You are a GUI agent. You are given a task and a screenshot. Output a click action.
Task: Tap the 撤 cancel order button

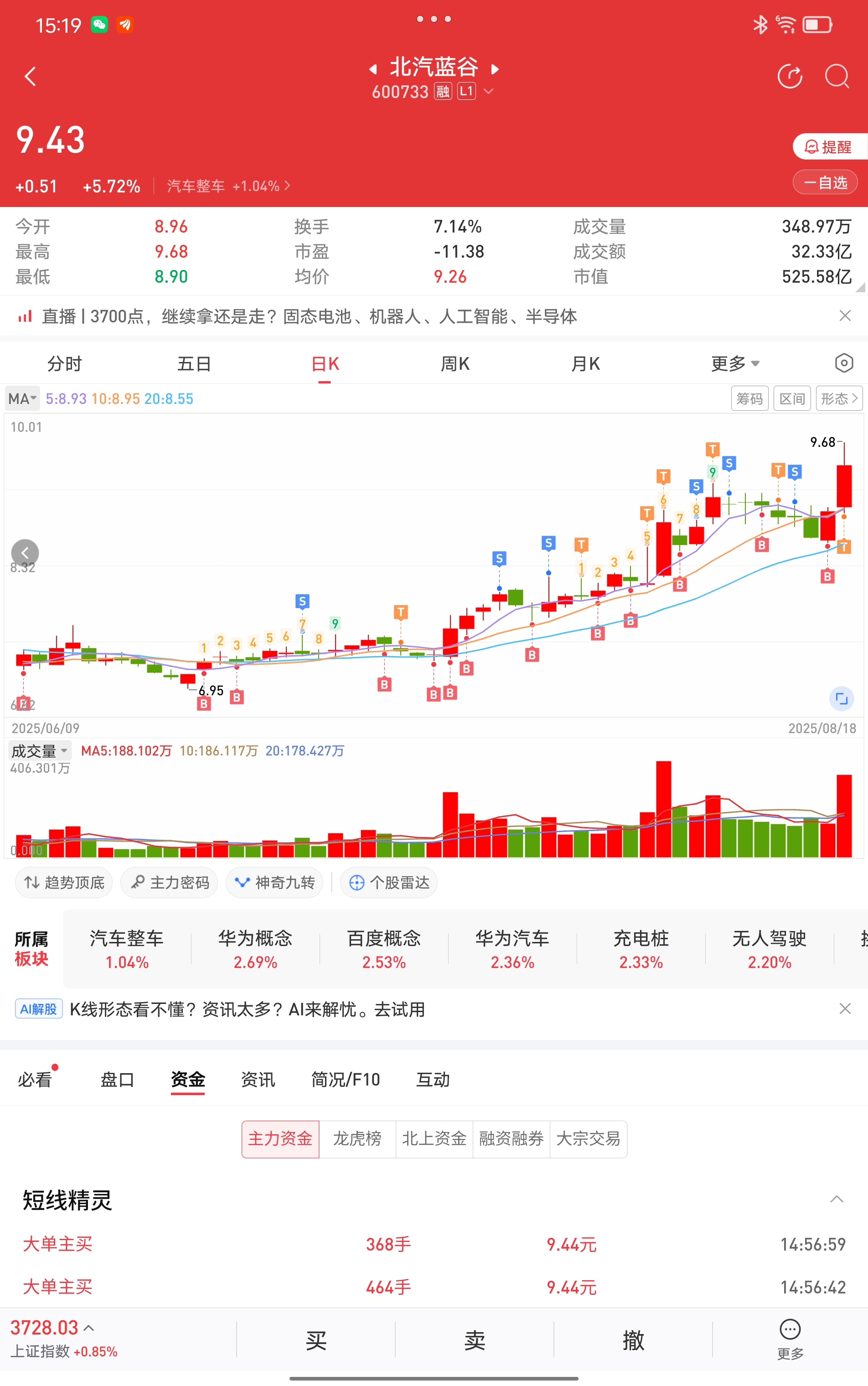coord(633,1340)
